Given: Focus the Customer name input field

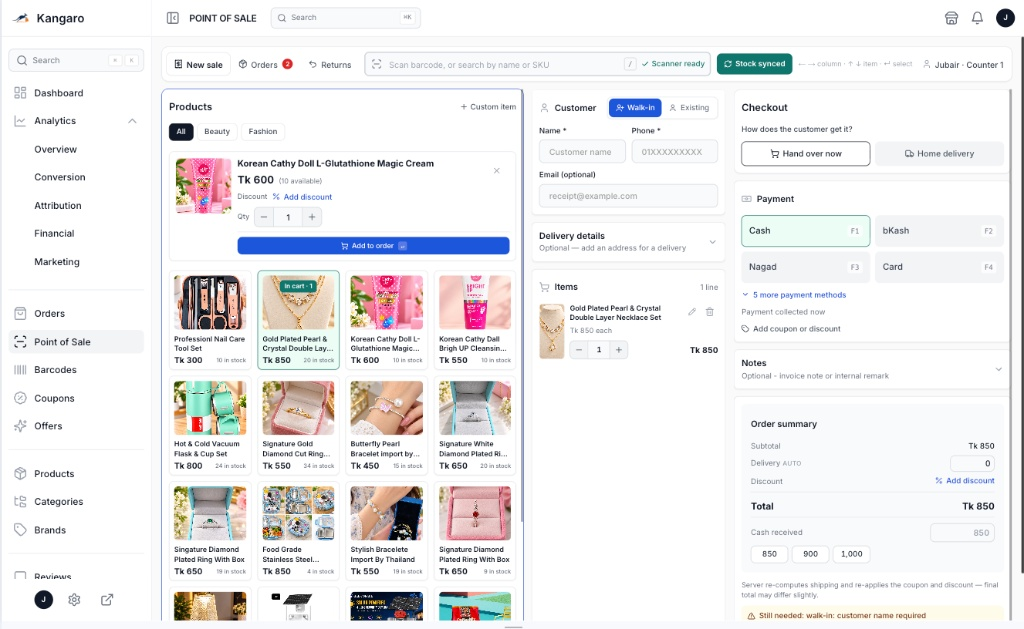Looking at the screenshot, I should pyautogui.click(x=582, y=152).
